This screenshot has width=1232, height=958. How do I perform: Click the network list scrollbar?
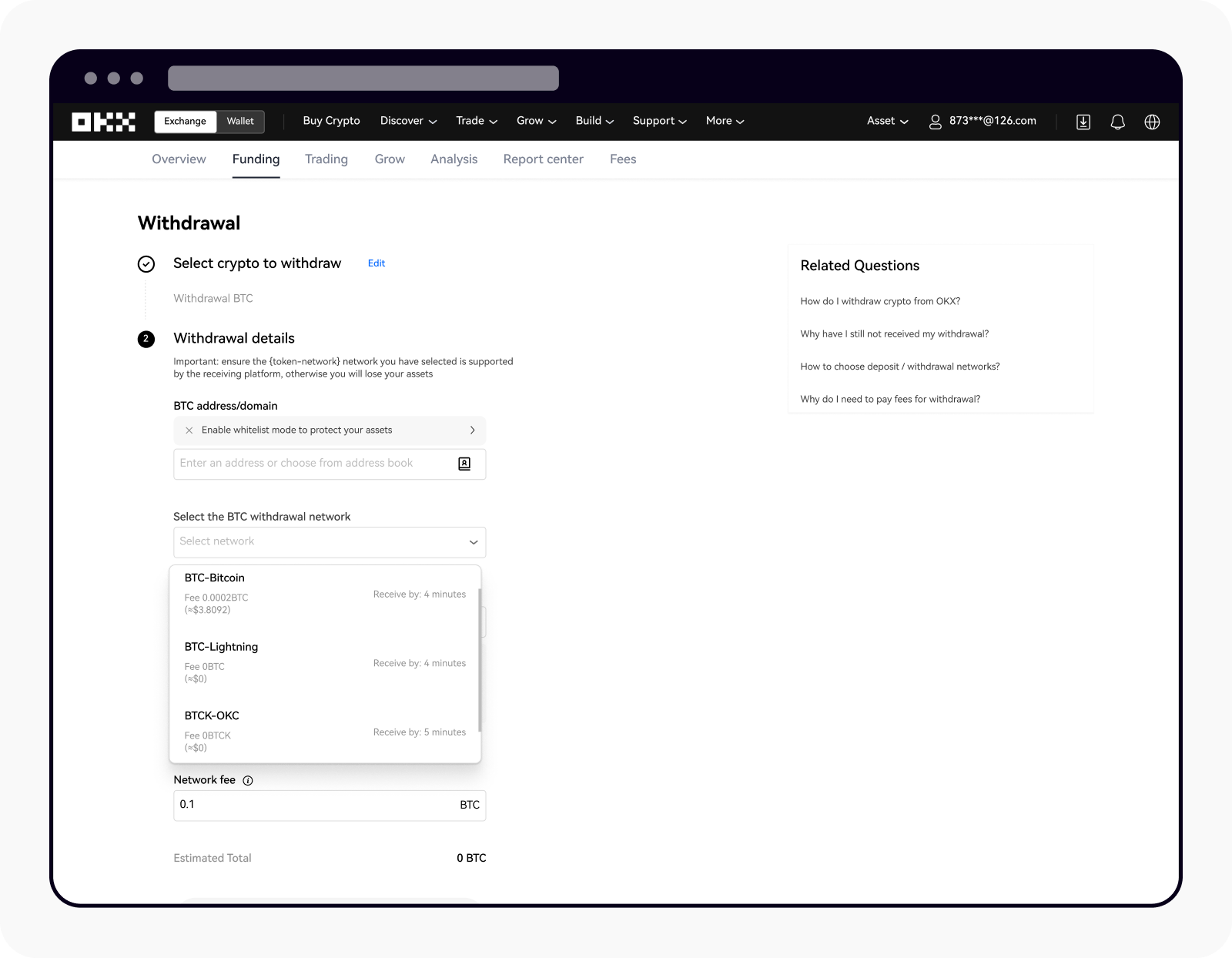[480, 660]
